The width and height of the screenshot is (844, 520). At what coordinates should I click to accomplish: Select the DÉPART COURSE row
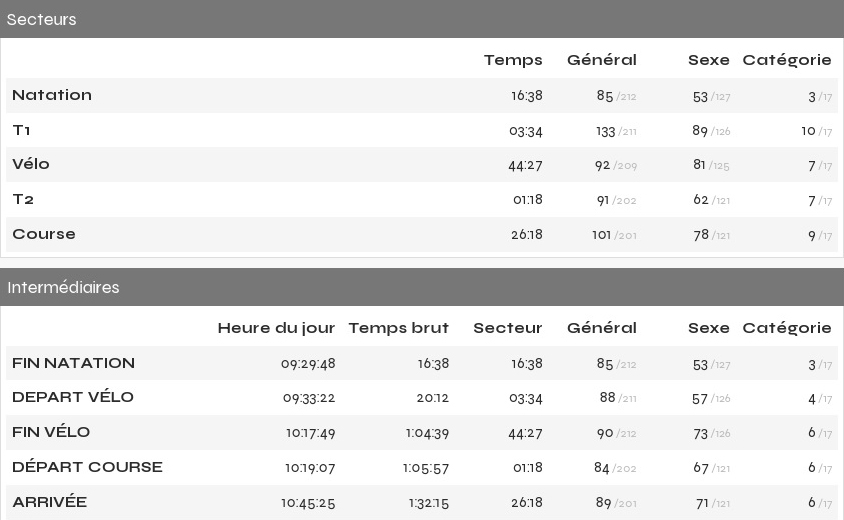pyautogui.click(x=422, y=467)
